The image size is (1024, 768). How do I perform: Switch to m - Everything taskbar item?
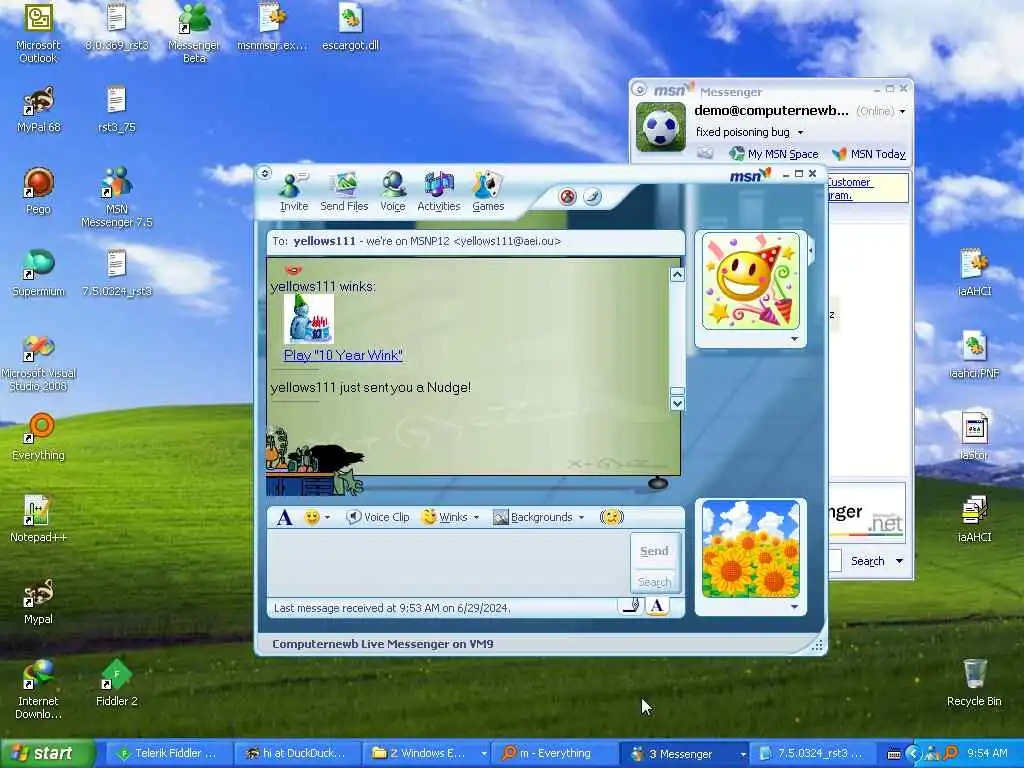(x=554, y=754)
